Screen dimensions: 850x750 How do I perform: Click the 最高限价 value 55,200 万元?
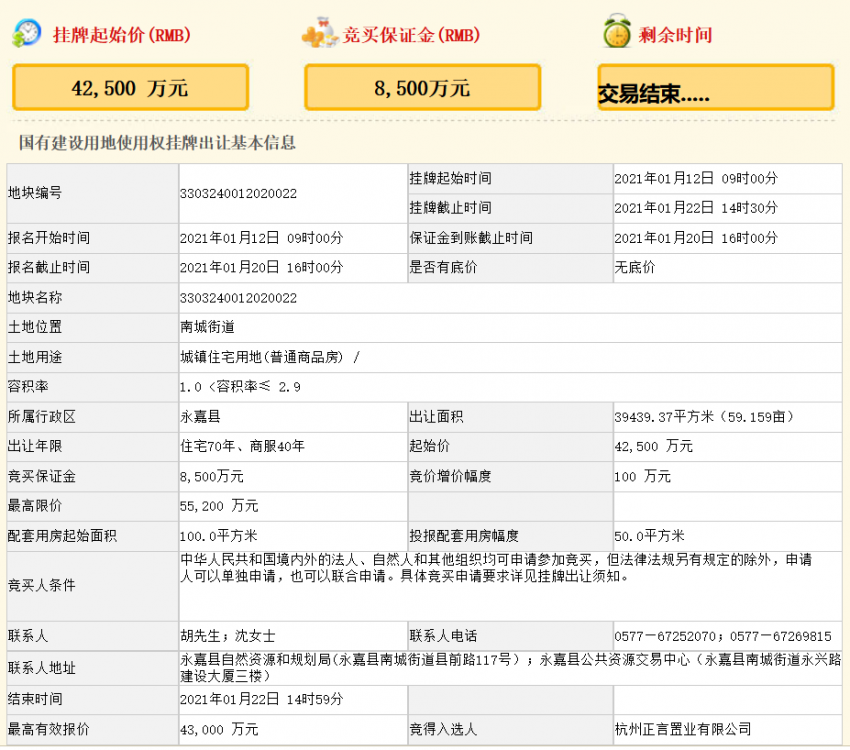pyautogui.click(x=219, y=506)
